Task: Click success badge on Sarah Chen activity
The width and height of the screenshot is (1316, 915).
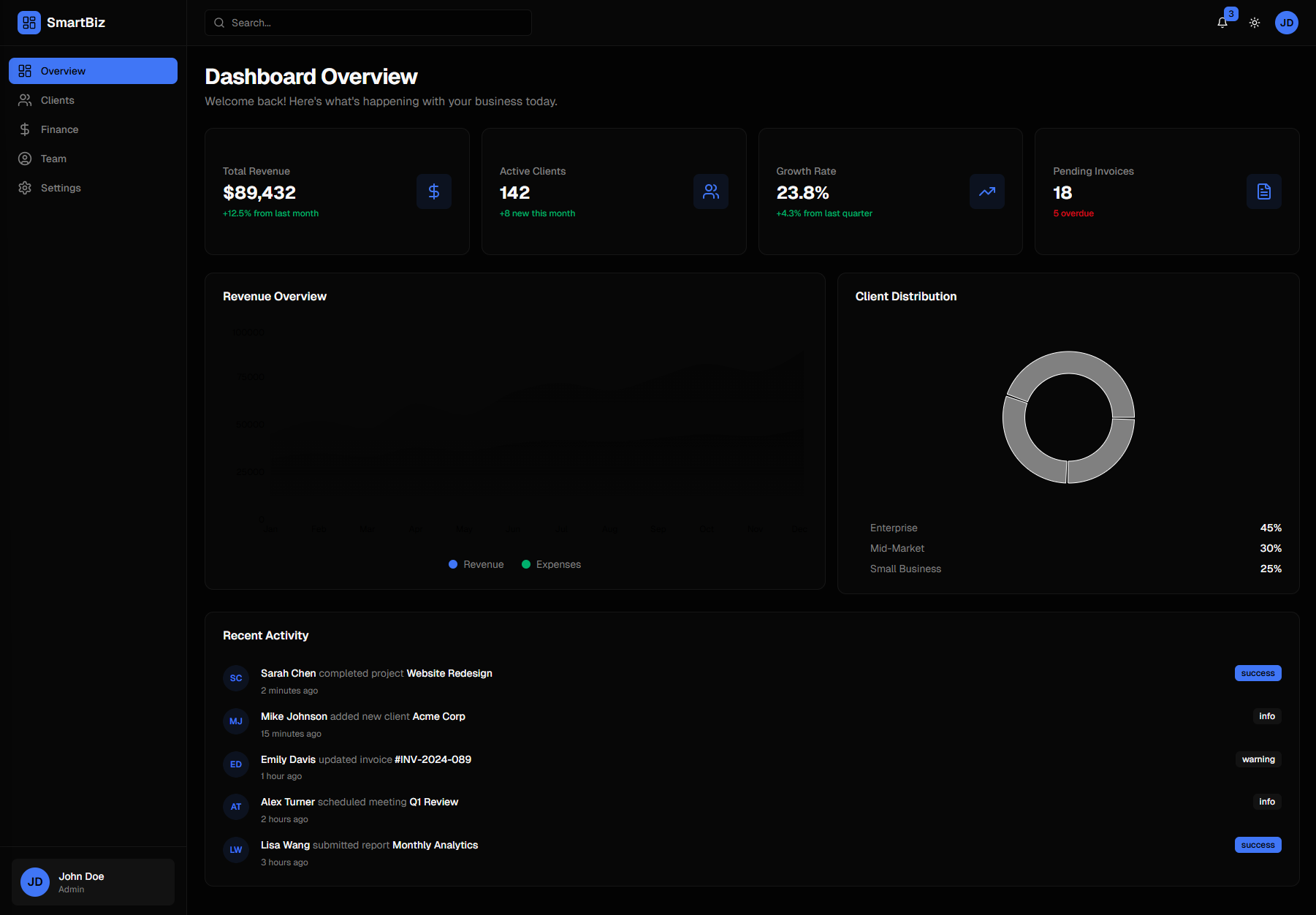Action: [1258, 672]
